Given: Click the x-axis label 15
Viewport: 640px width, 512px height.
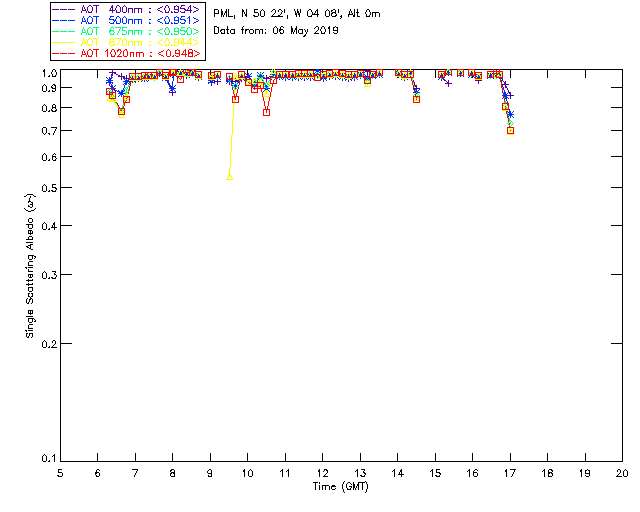Looking at the screenshot, I should pyautogui.click(x=435, y=473).
